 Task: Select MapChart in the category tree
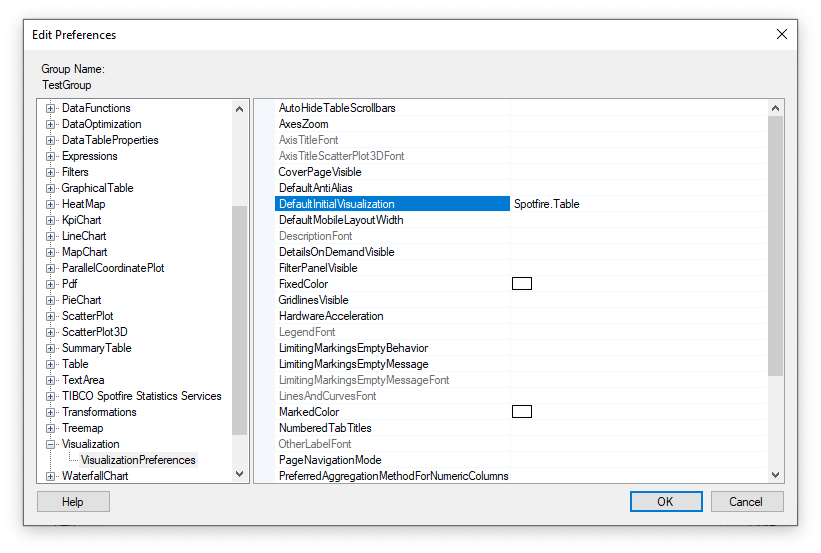tap(84, 252)
